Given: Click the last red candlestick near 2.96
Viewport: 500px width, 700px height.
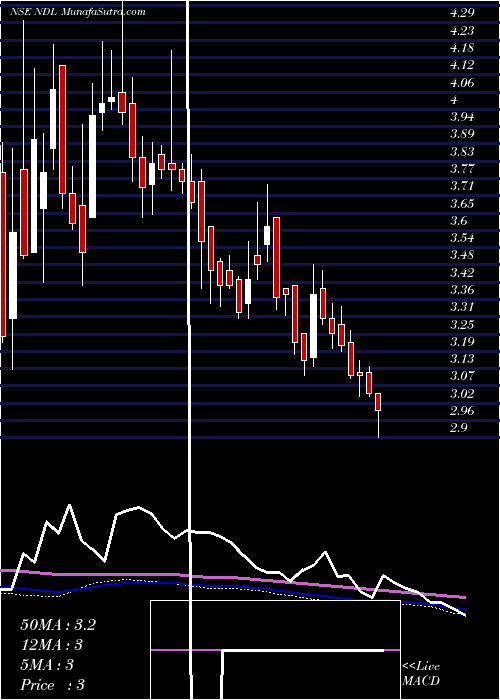Looking at the screenshot, I should coord(378,402).
